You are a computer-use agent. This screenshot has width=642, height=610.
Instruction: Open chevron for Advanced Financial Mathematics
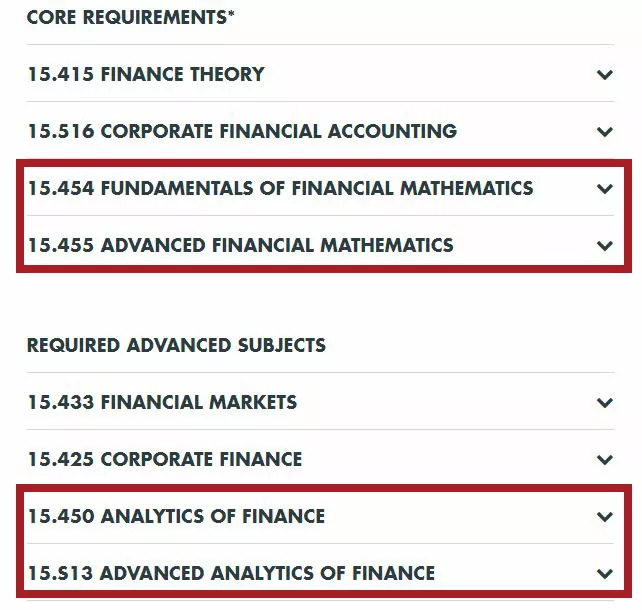[604, 246]
